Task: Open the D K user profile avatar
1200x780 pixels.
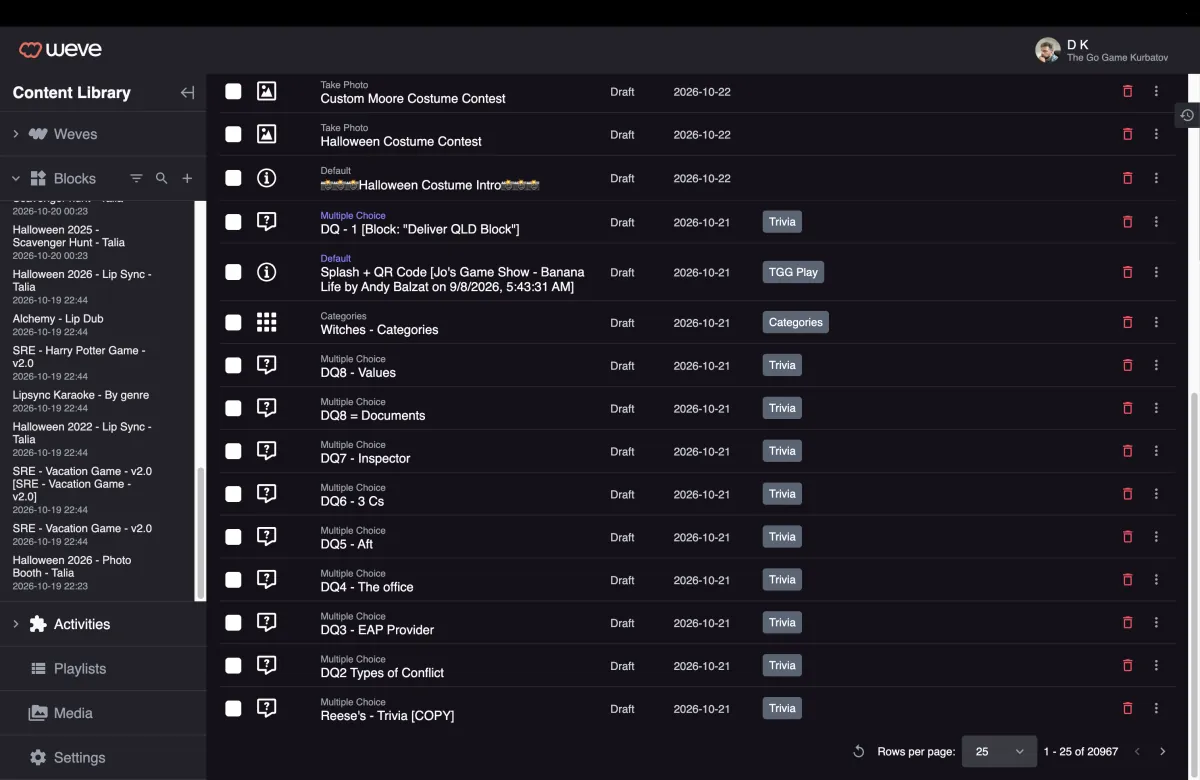Action: [x=1047, y=50]
